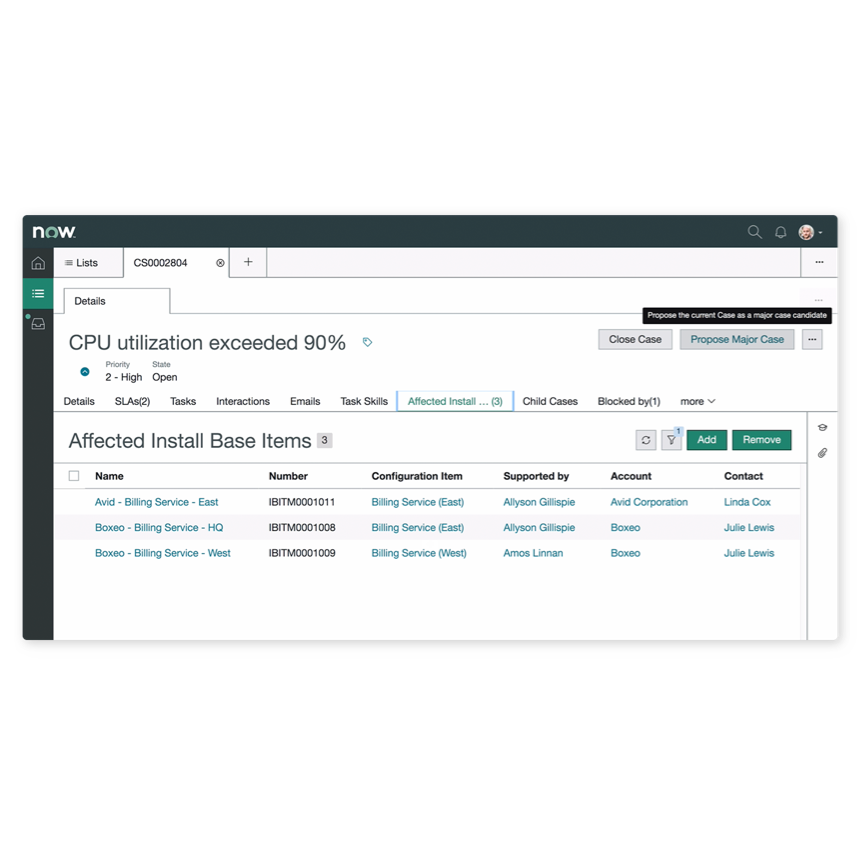Open the agent inbox icon in the sidebar
The image size is (860, 860).
tap(37, 323)
